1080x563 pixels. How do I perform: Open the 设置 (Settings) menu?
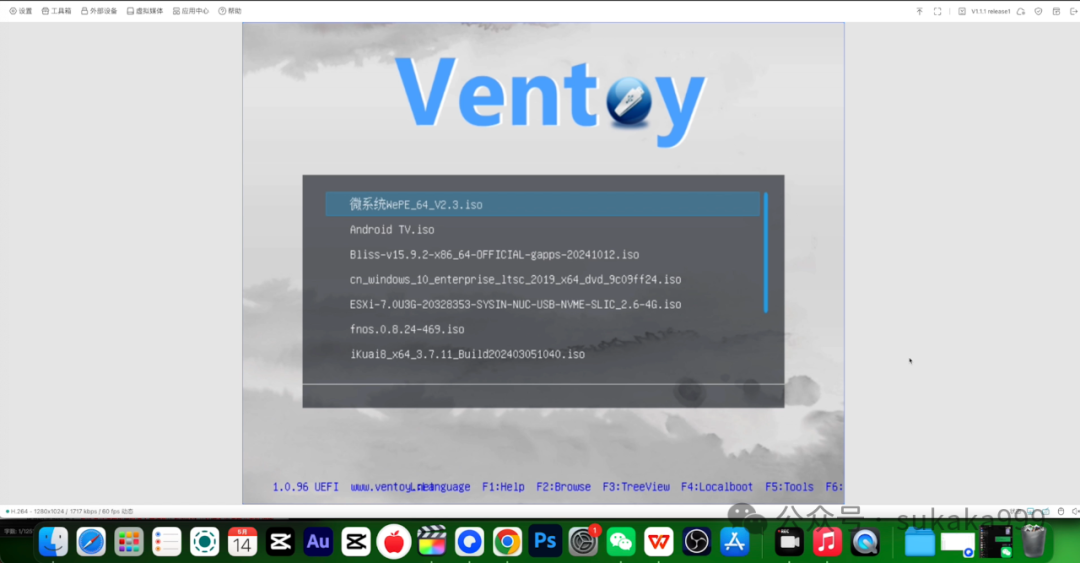(x=21, y=11)
